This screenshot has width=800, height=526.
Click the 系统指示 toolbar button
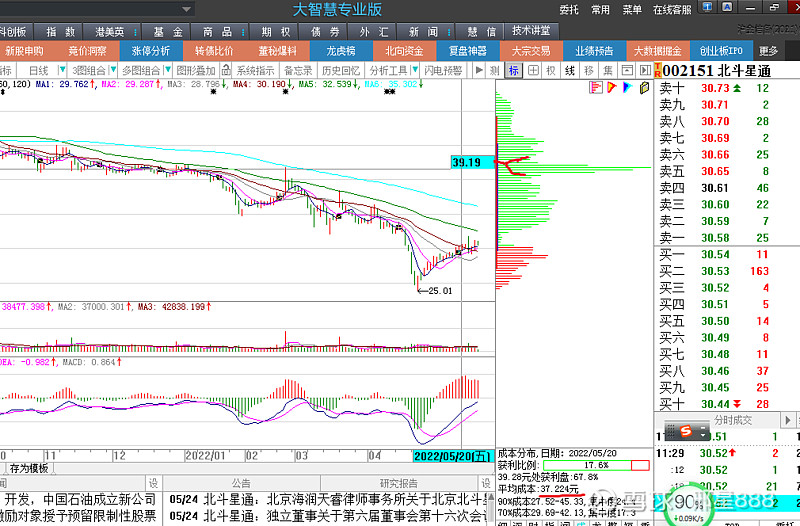click(x=256, y=70)
